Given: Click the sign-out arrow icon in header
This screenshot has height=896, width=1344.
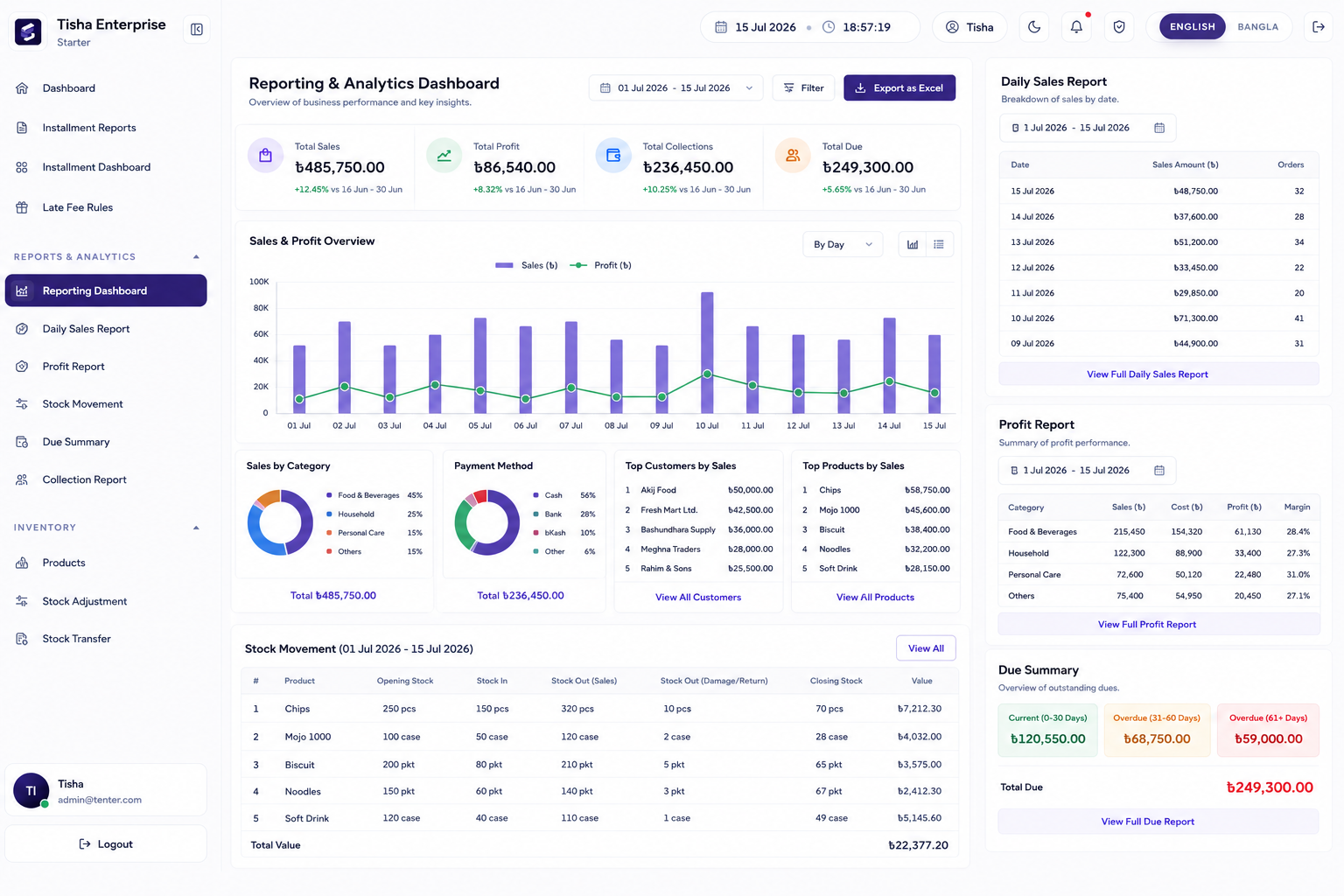Looking at the screenshot, I should tap(1319, 27).
